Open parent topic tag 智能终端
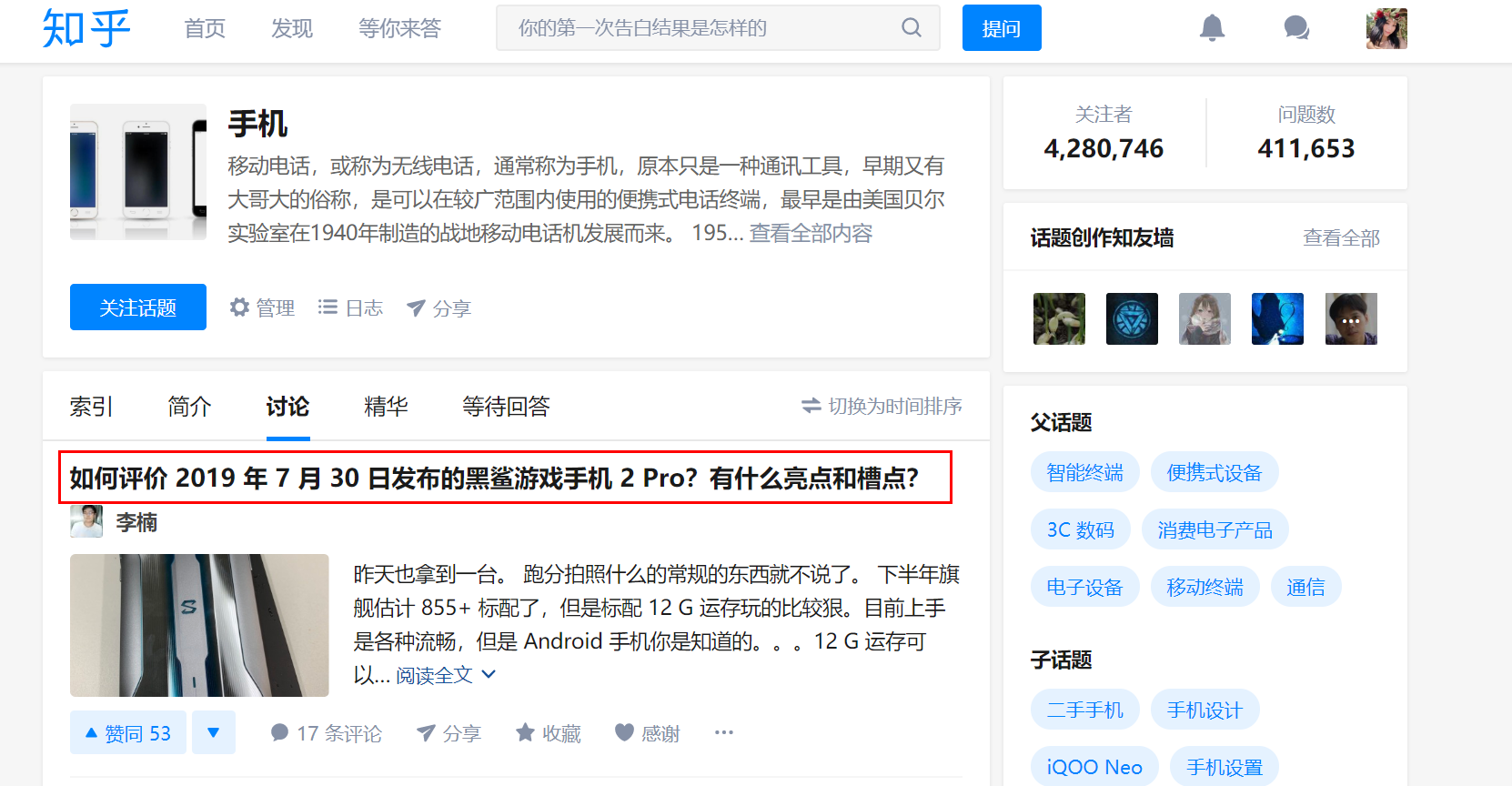The image size is (1512, 786). tap(1085, 472)
